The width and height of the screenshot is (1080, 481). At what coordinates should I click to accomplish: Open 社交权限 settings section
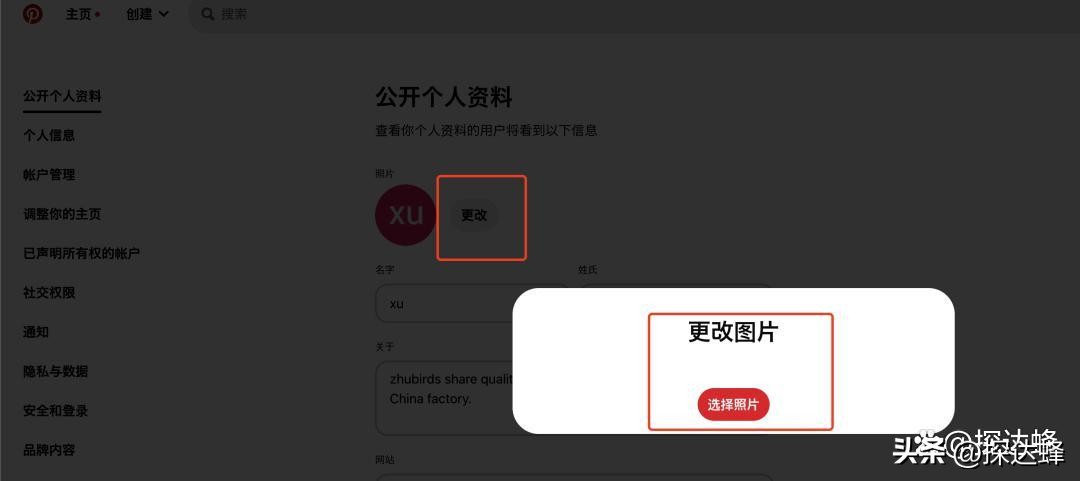(x=49, y=293)
